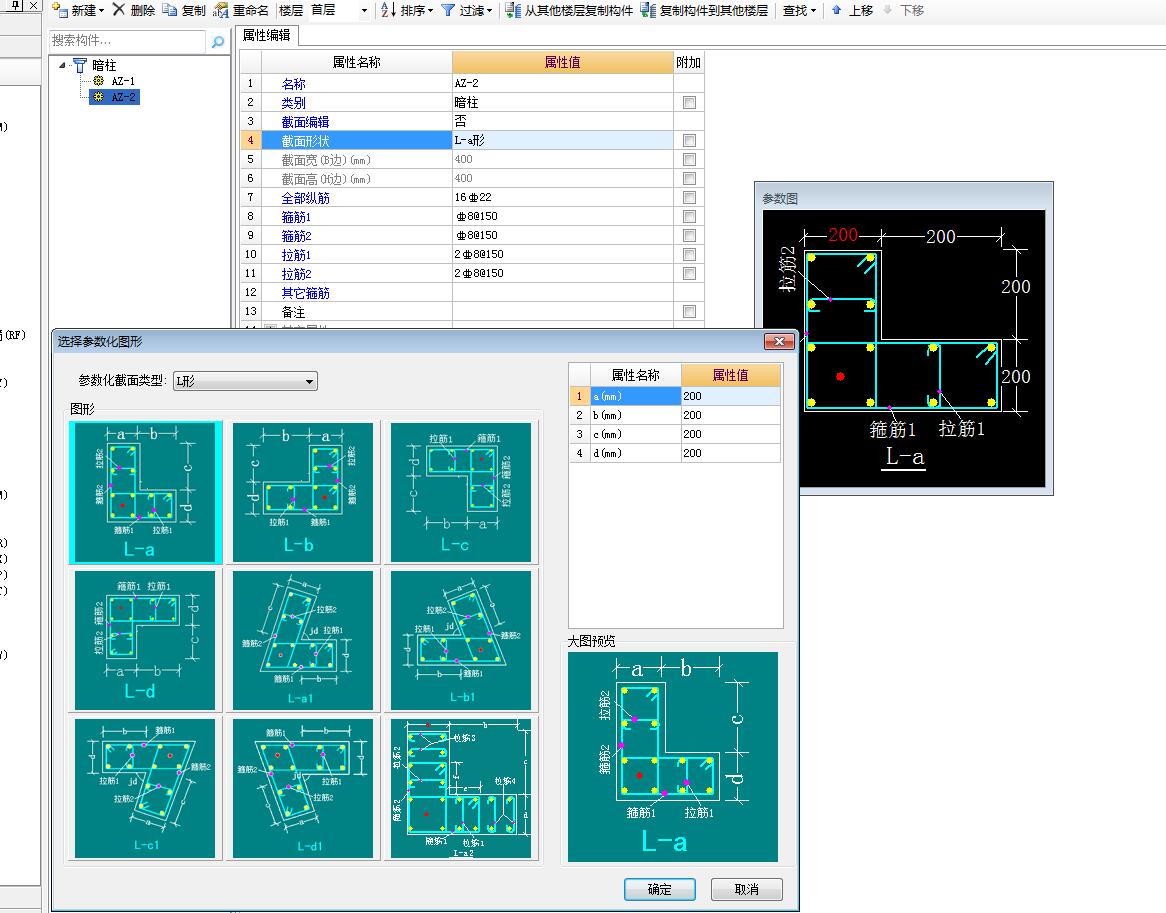Viewport: 1166px width, 913px height.
Task: Click the 上移 move up arrow
Action: (x=836, y=10)
